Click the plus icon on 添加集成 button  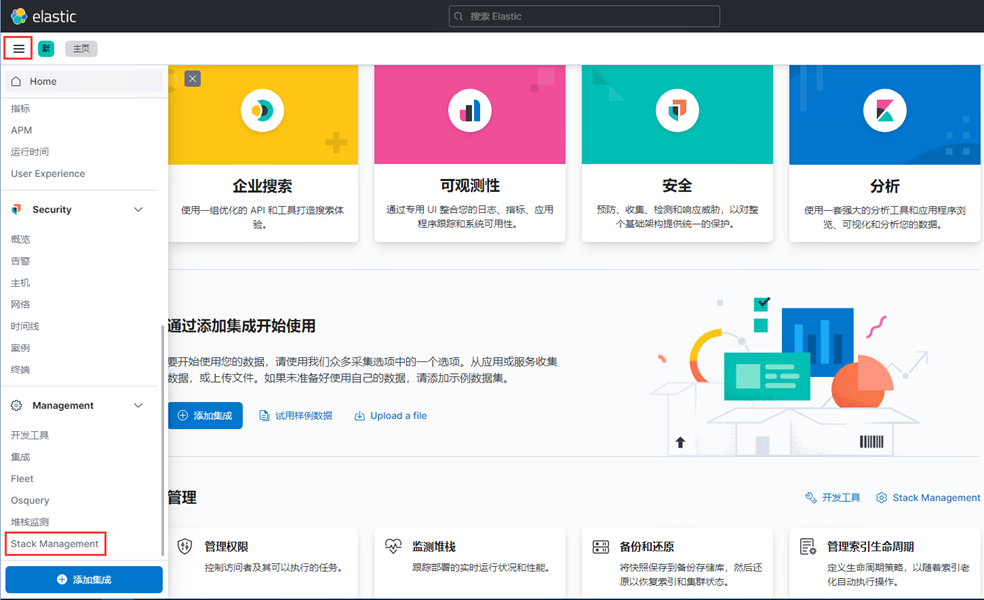tap(183, 415)
